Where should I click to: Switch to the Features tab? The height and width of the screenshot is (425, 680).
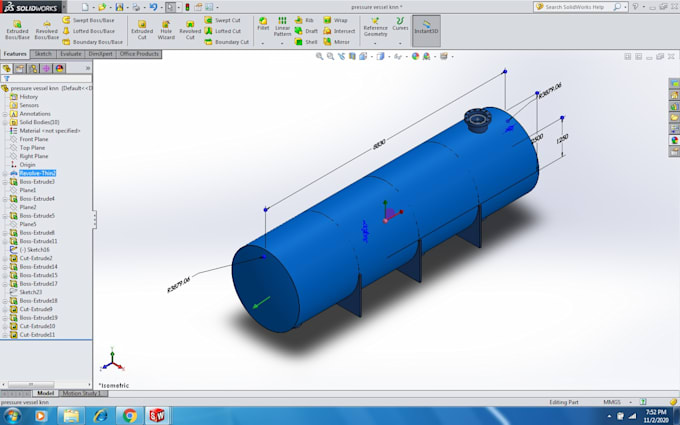[x=15, y=54]
